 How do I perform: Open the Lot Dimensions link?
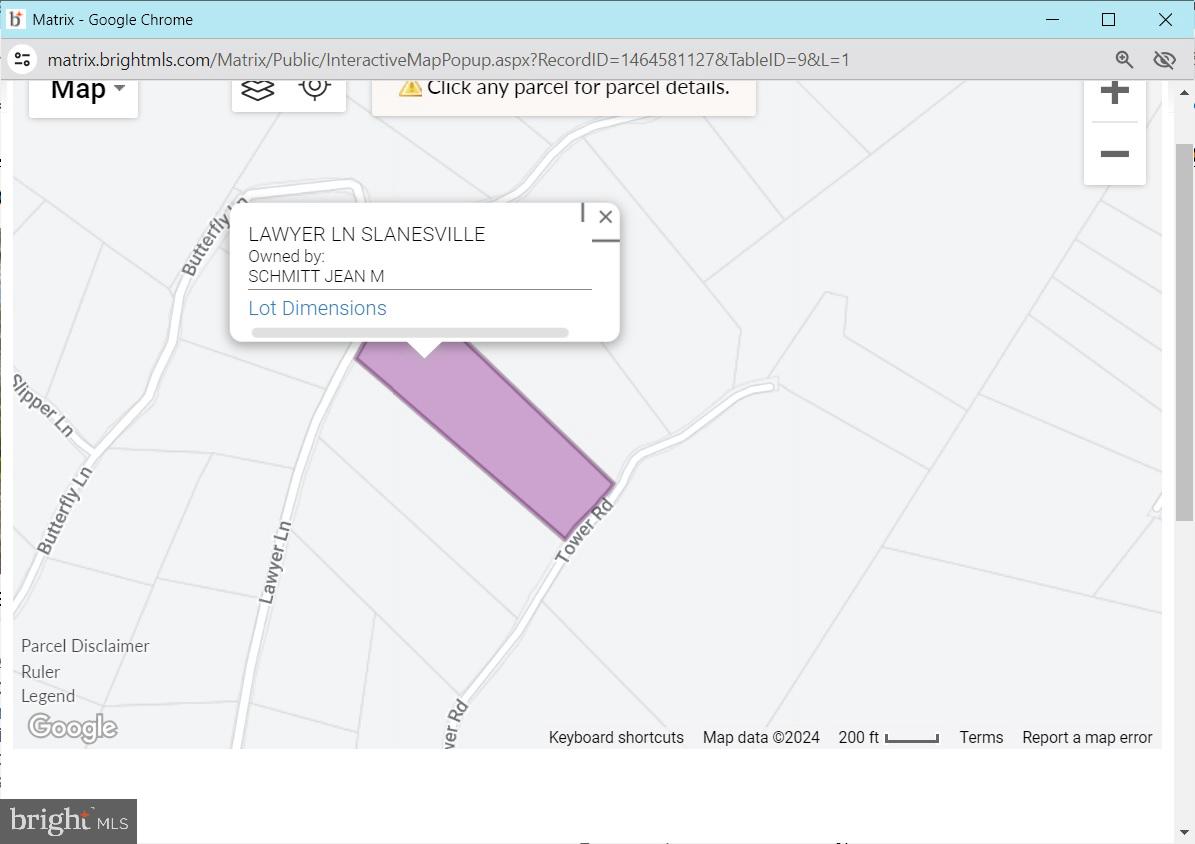(x=317, y=308)
